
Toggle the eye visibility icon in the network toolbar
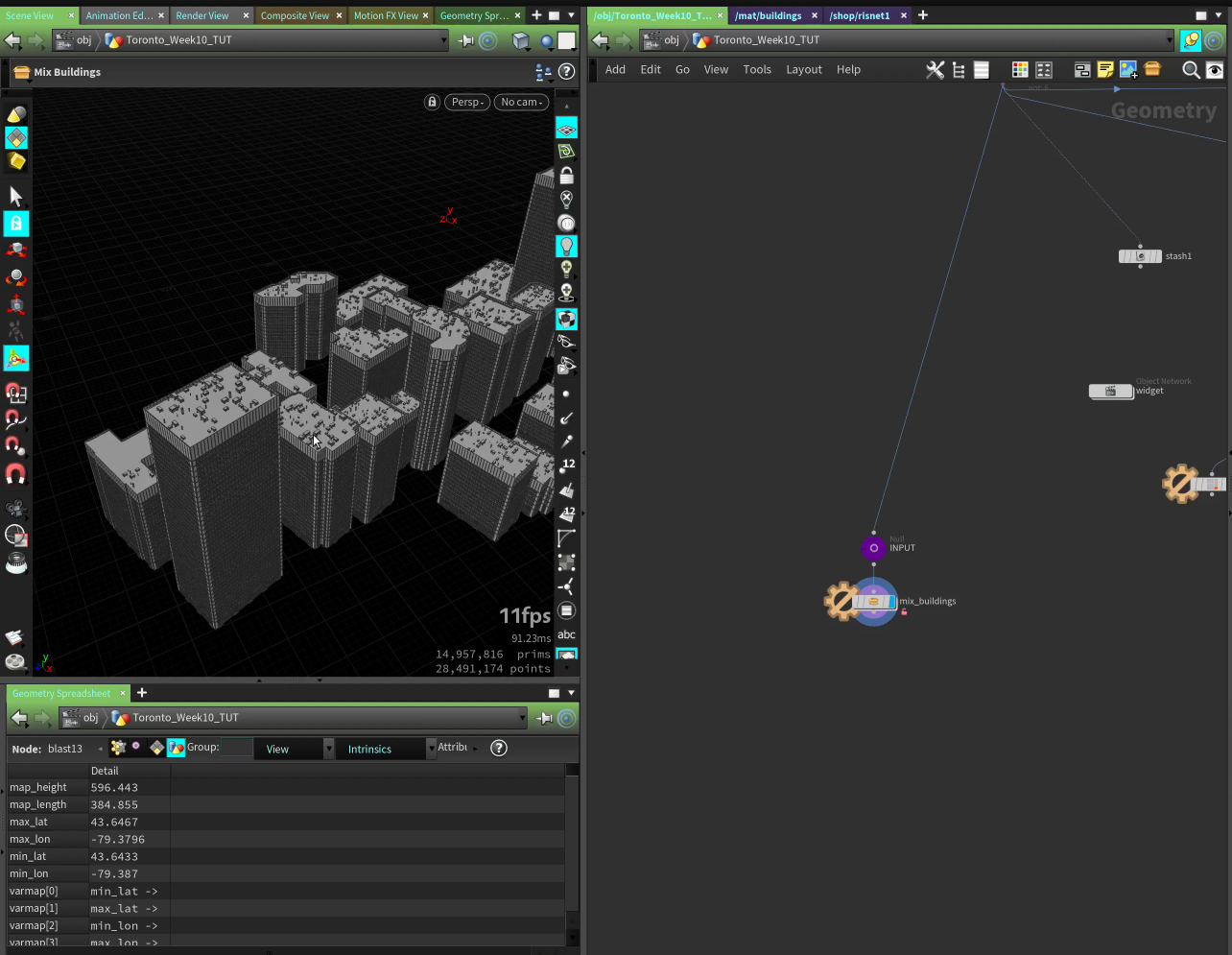tap(1214, 69)
